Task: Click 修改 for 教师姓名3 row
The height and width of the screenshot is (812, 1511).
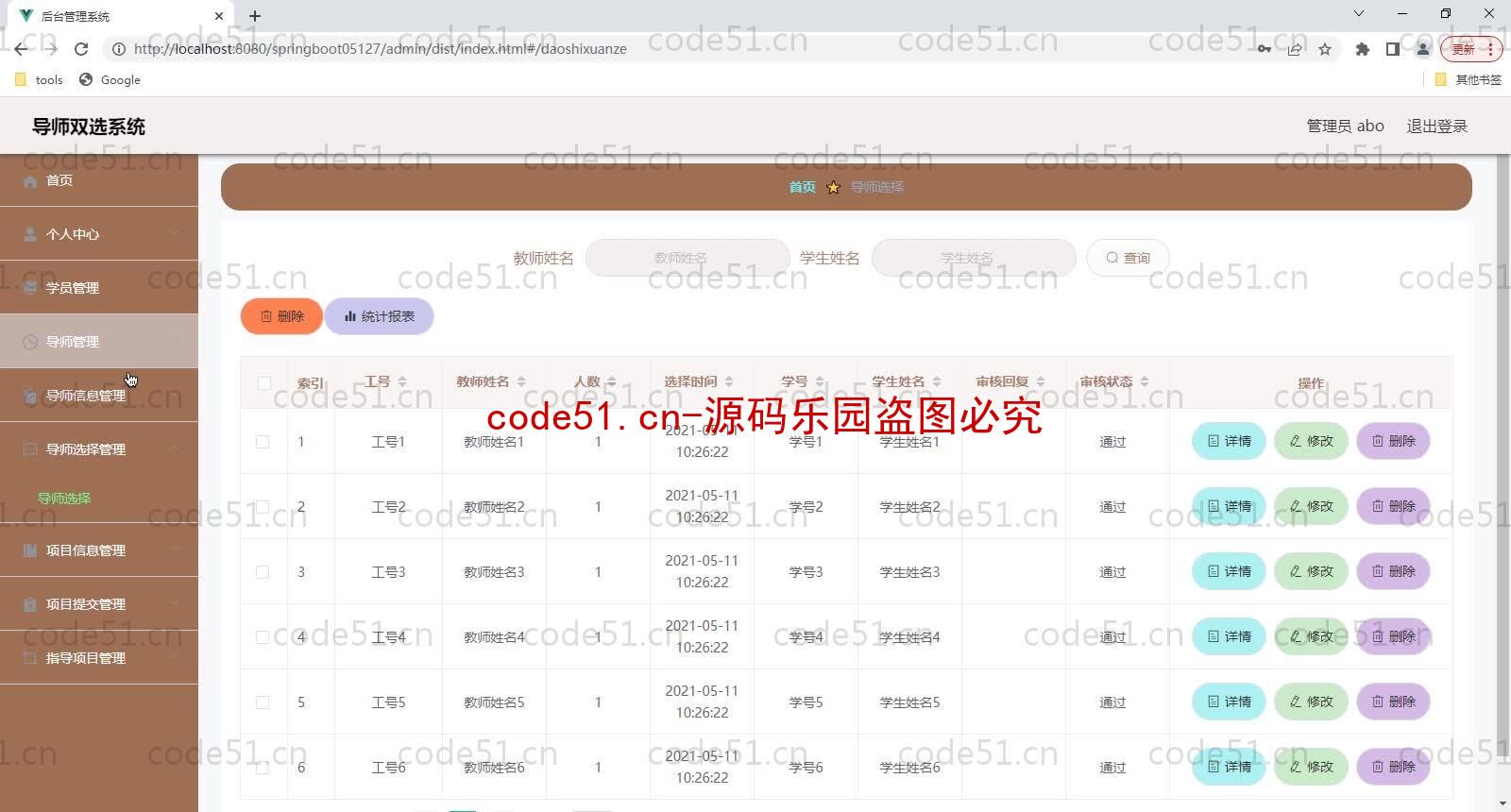Action: [1311, 571]
